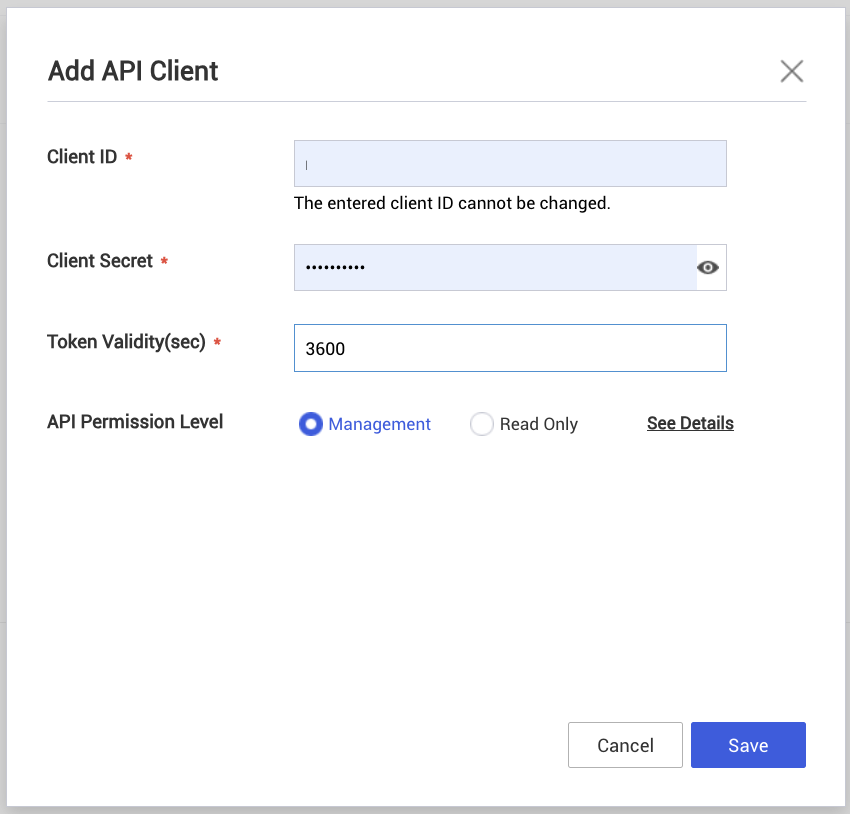Reveal the Client Secret with eye icon
This screenshot has height=814, width=850.
(709, 267)
